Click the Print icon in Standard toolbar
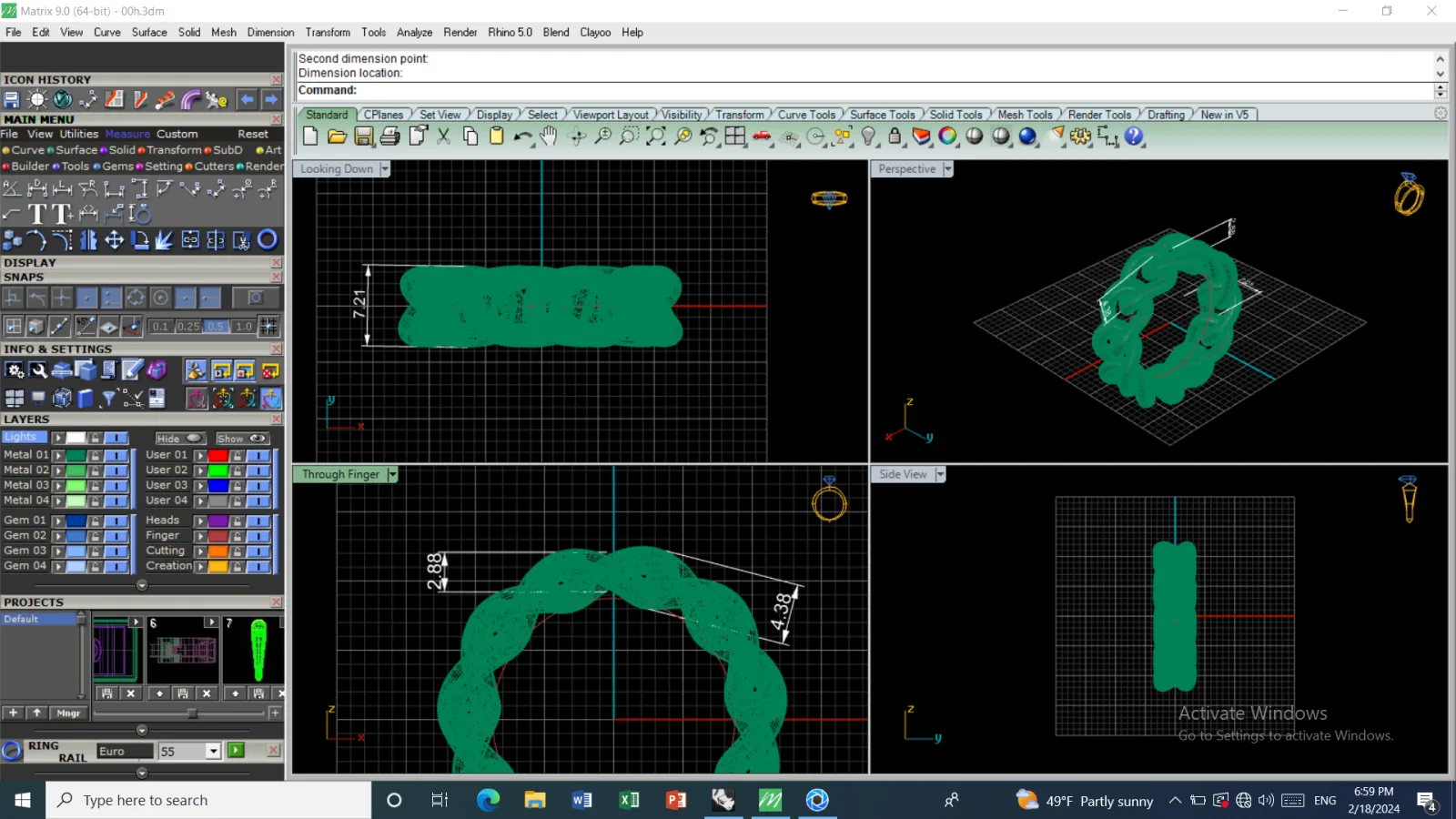 coord(390,136)
